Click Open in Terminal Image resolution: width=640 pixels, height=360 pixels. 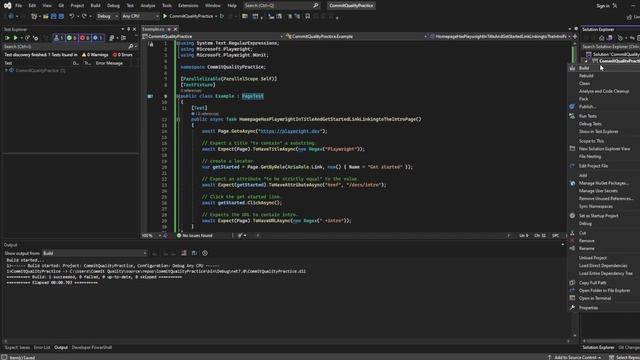(x=595, y=298)
